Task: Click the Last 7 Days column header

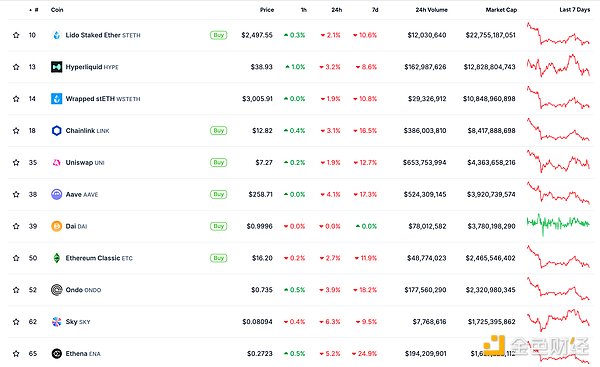Action: 575,10
